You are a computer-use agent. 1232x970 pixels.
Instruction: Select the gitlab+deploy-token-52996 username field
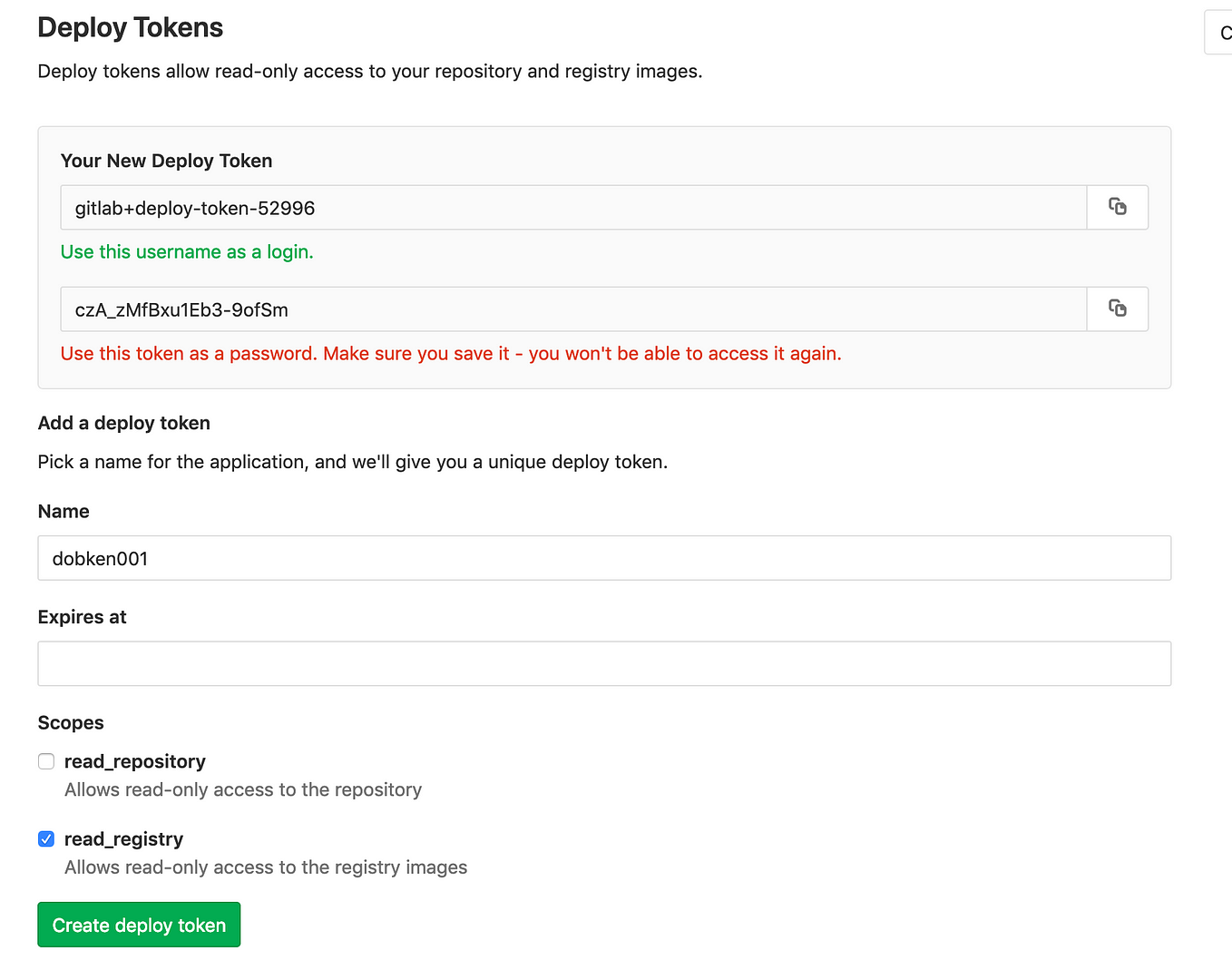coord(573,208)
